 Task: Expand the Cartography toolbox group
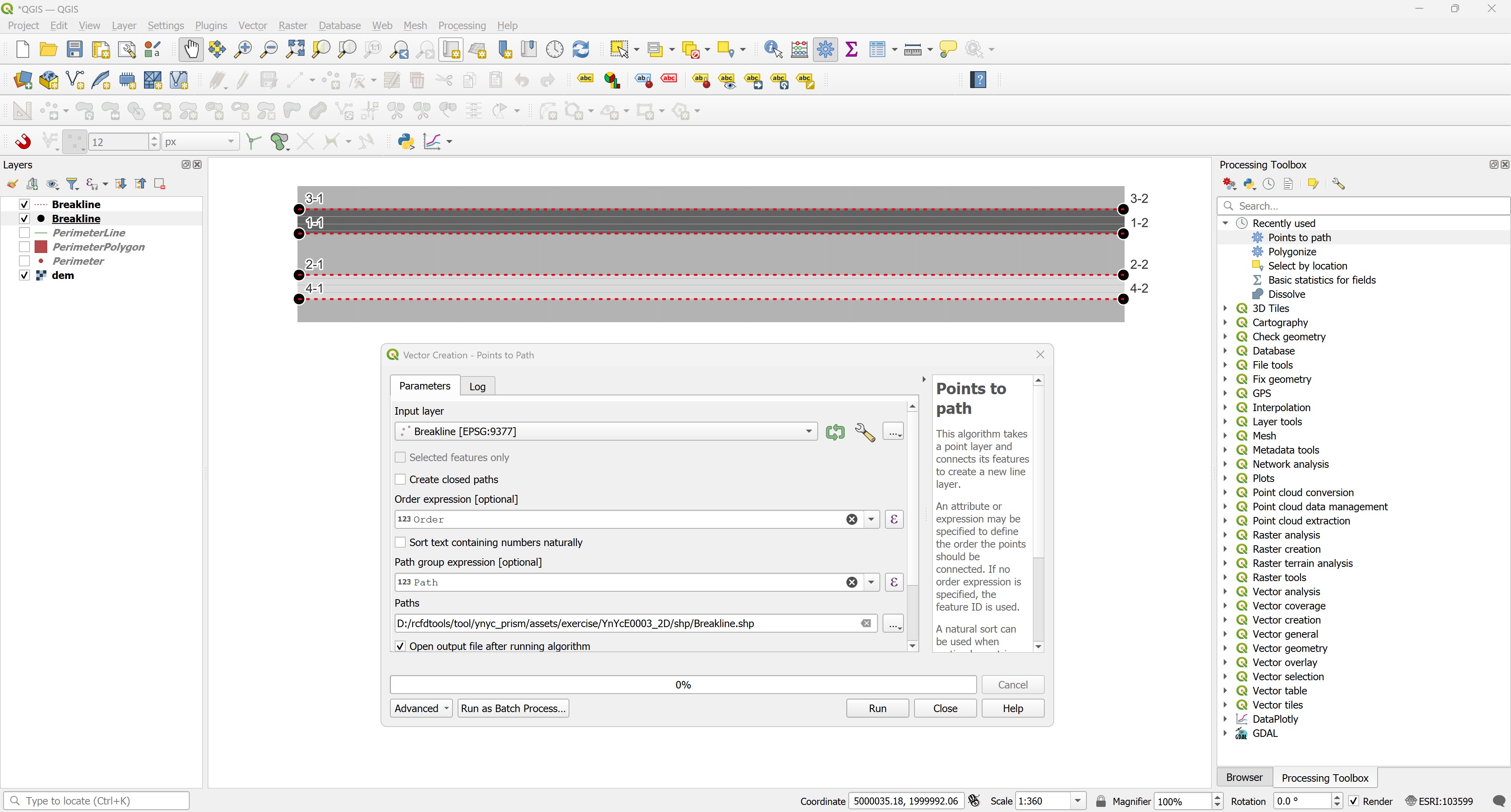click(x=1225, y=323)
